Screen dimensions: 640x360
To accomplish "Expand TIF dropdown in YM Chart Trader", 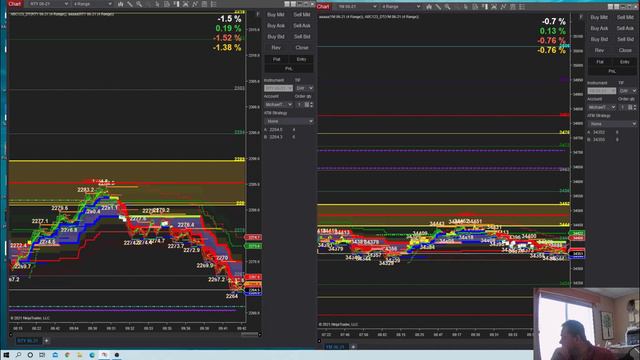I will (x=627, y=91).
